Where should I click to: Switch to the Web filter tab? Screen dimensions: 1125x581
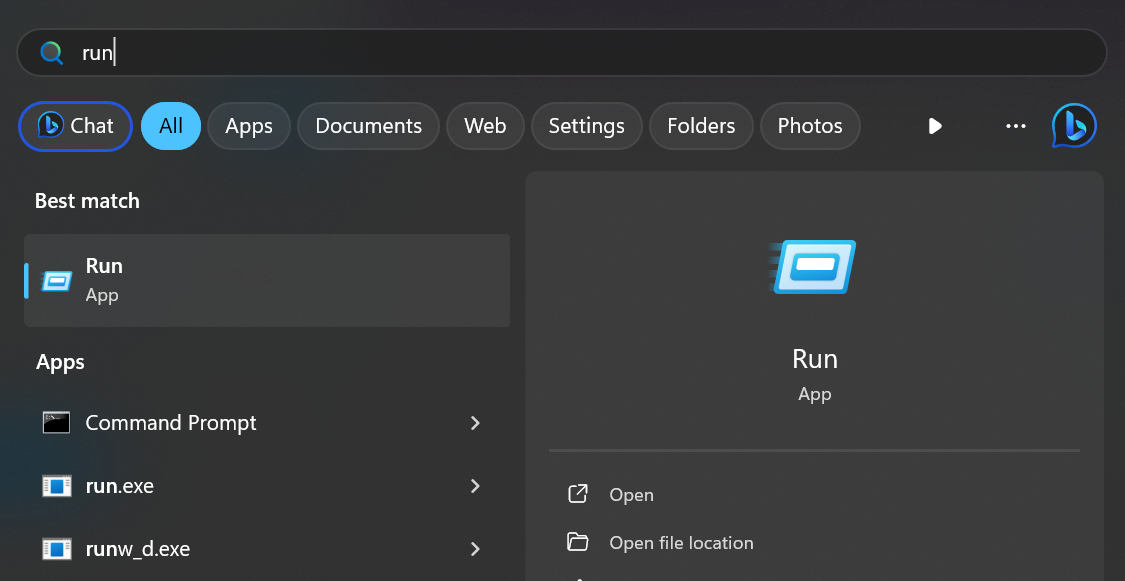coord(485,126)
